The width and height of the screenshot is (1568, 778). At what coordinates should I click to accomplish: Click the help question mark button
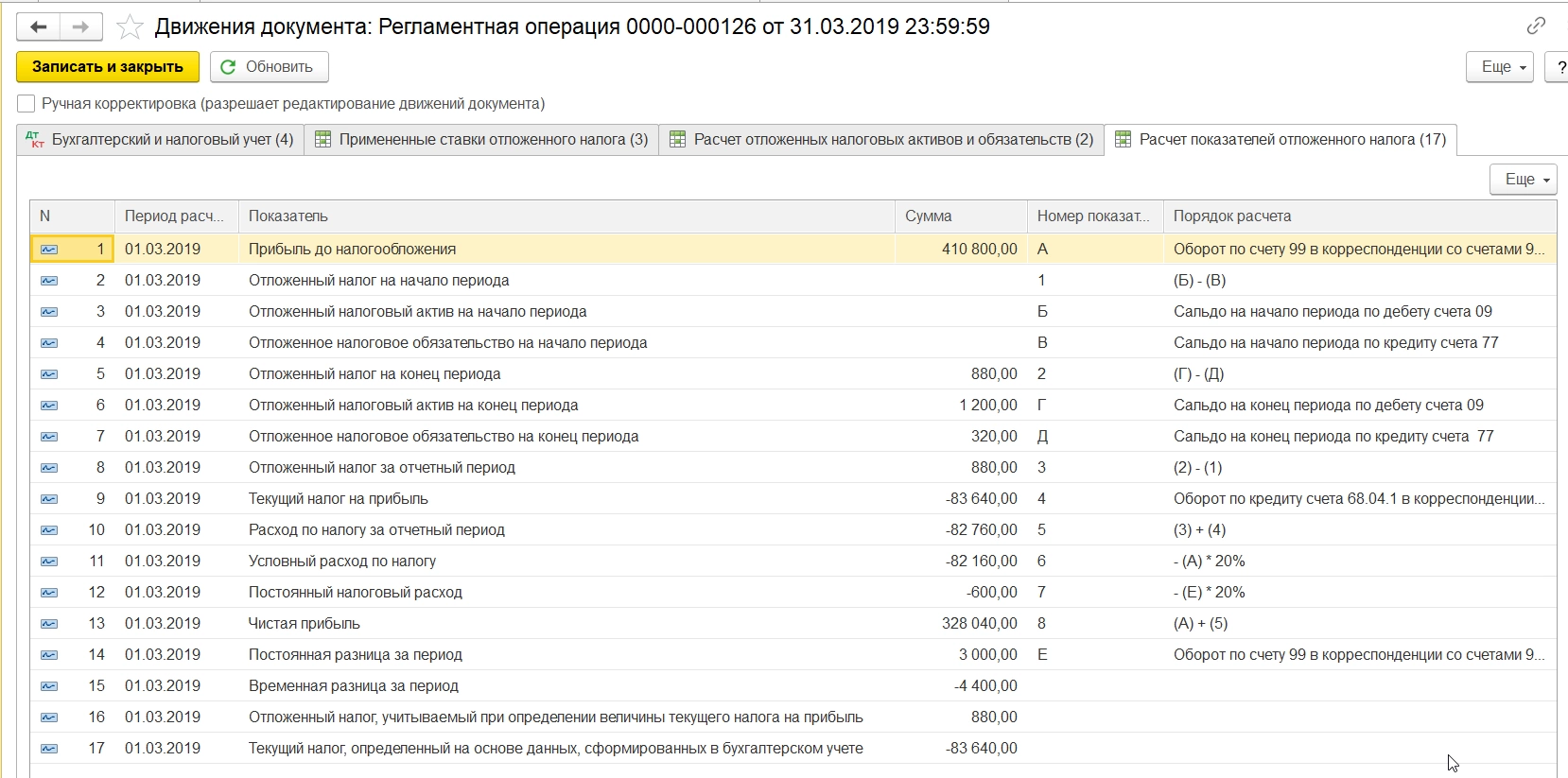point(1559,67)
